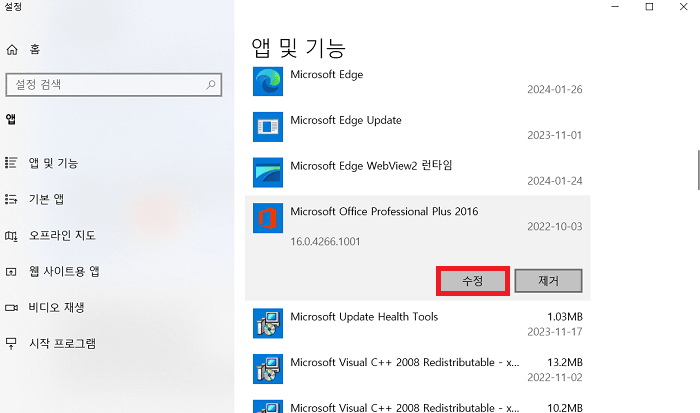Minimize the 설정 window

[615, 7]
